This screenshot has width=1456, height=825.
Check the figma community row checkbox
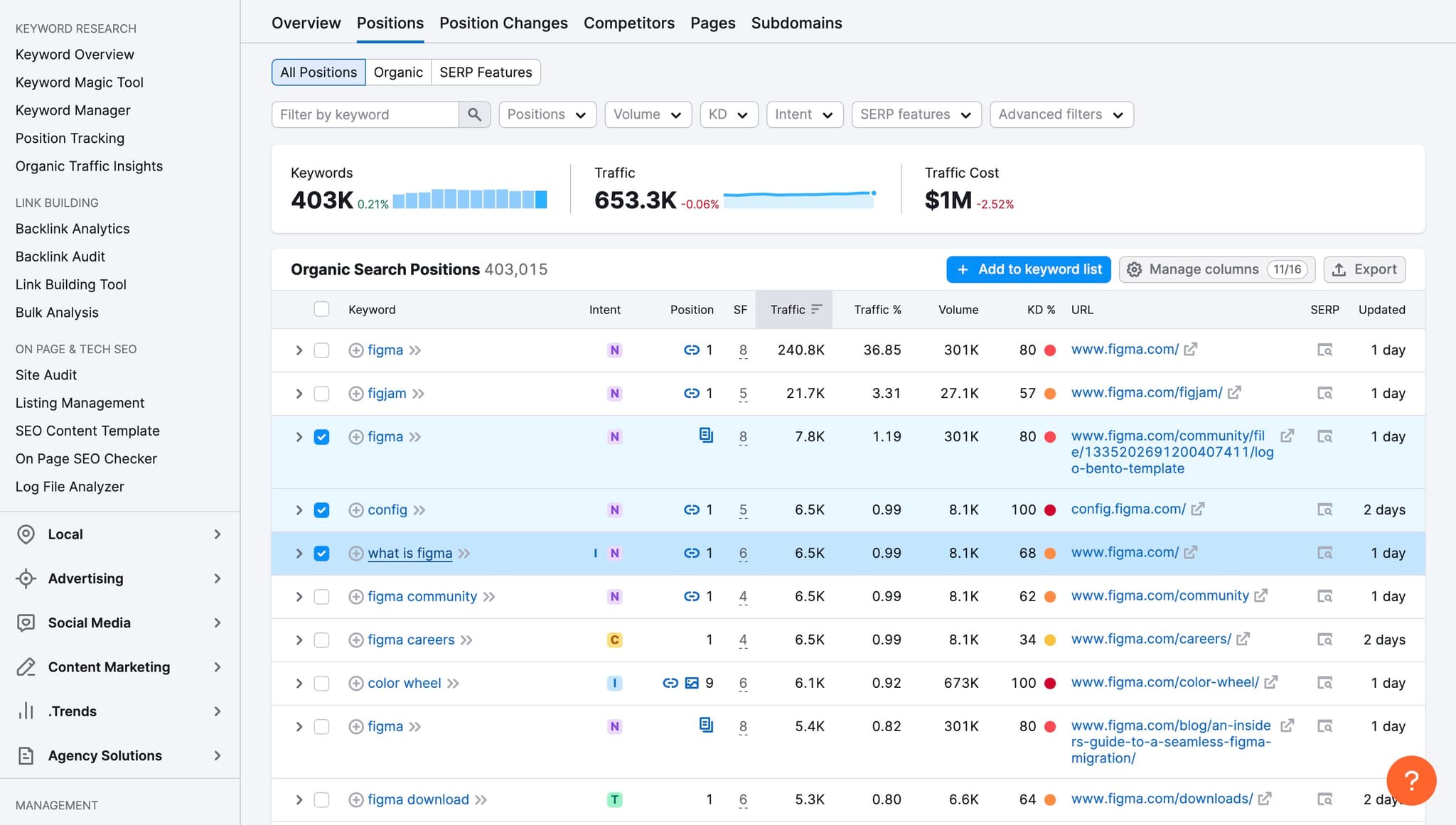[x=321, y=596]
